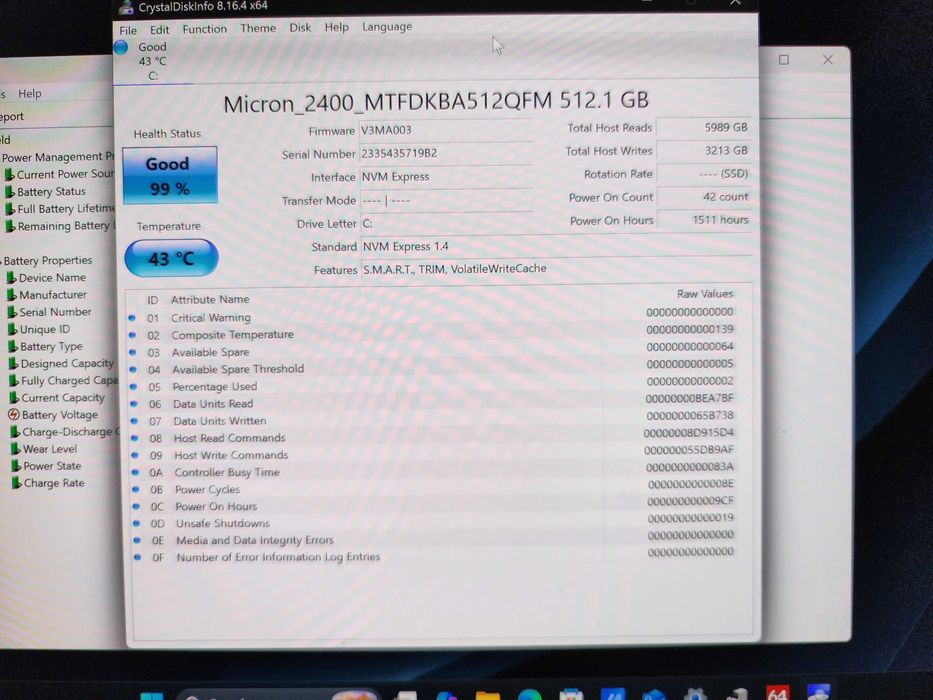933x700 pixels.
Task: Click the Attribute Name column header
Action: pyautogui.click(x=210, y=299)
